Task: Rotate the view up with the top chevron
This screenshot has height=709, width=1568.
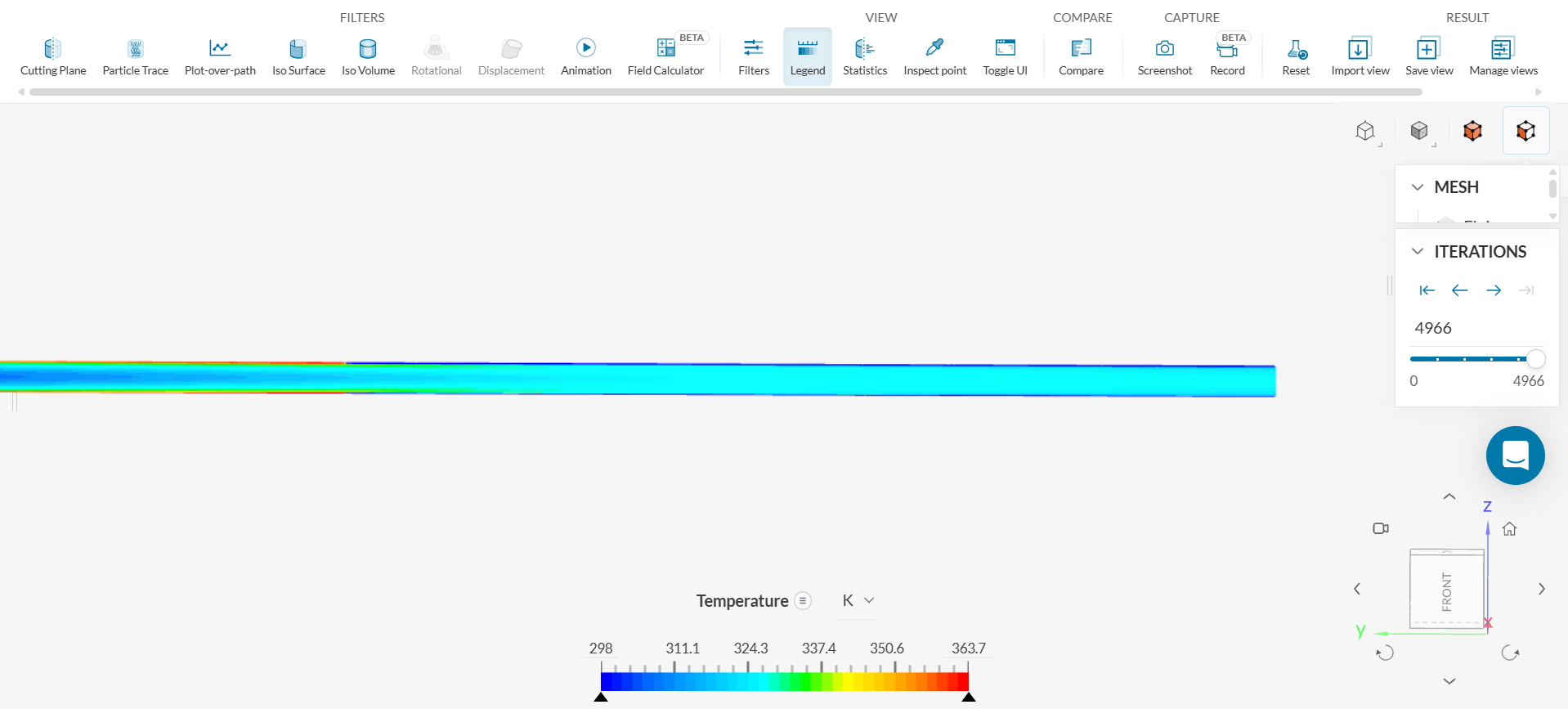Action: point(1449,496)
